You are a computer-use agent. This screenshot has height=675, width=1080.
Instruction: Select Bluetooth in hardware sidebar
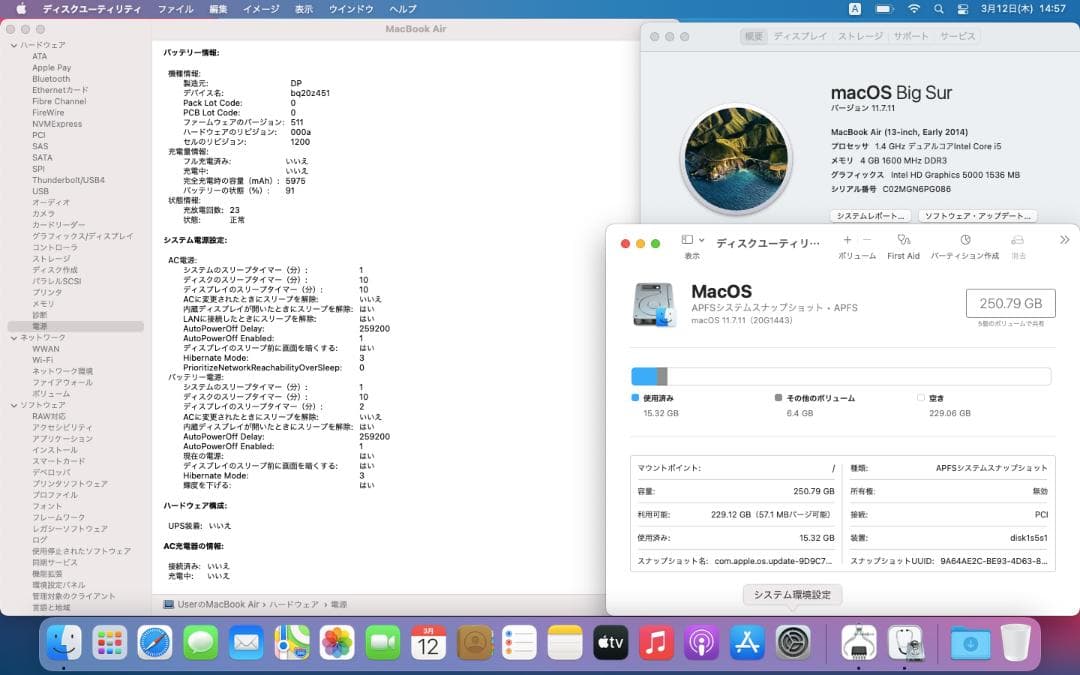[x=51, y=79]
